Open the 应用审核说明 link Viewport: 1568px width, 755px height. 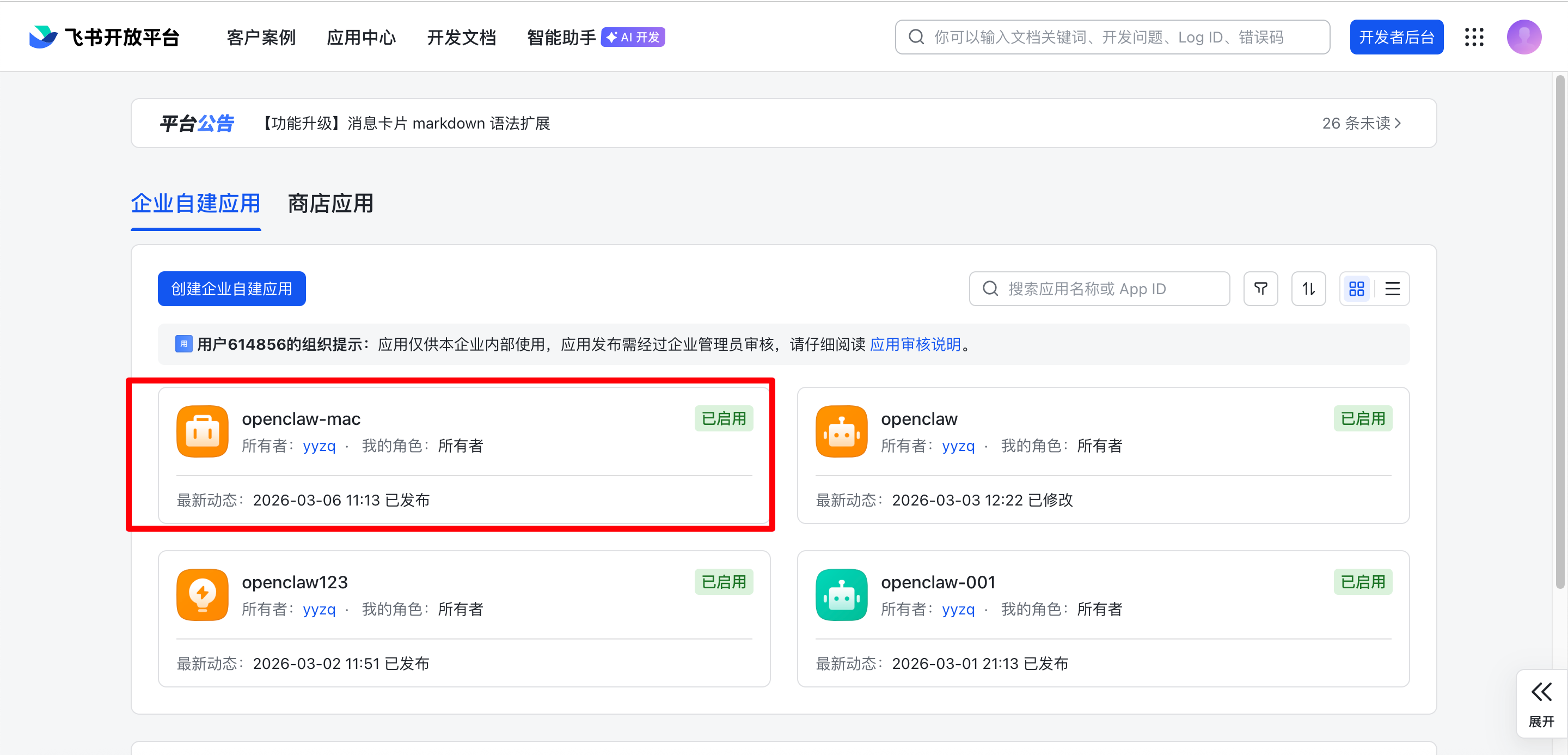[x=915, y=345]
